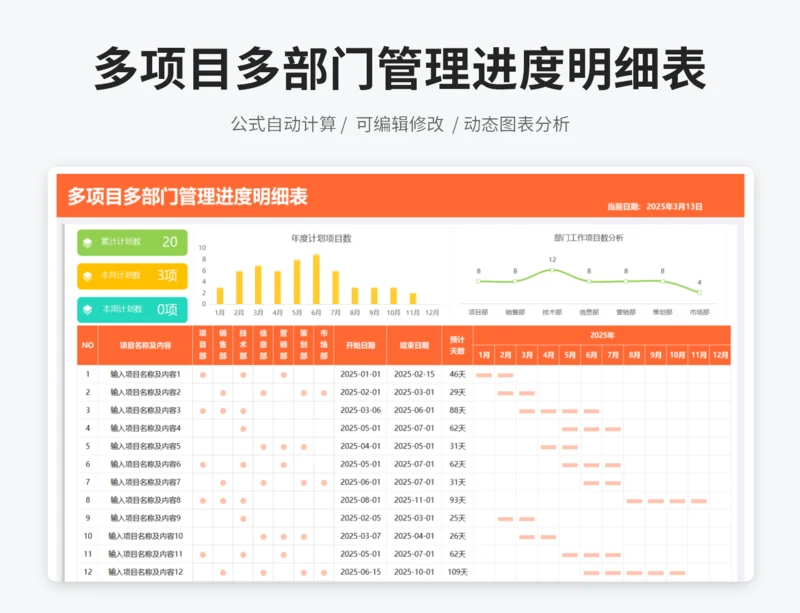
Task: Click the start date 2025-03-07
Action: [360, 536]
